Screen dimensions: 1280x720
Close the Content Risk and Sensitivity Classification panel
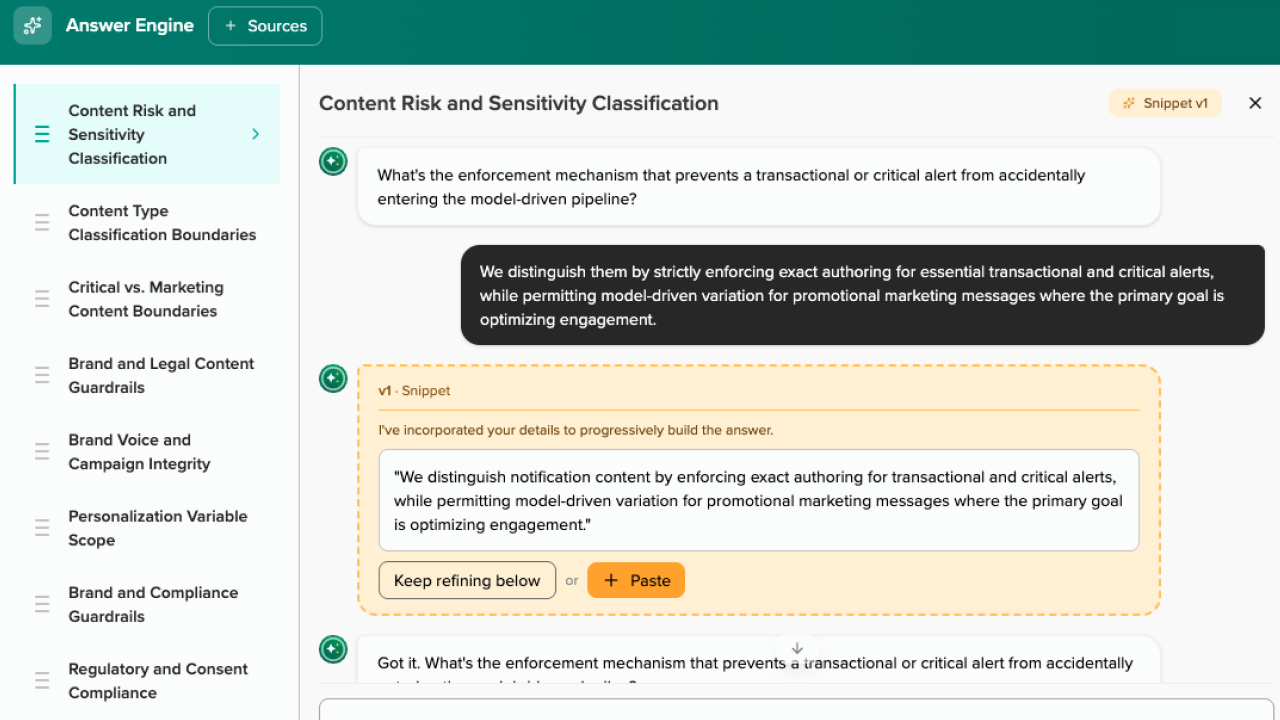(x=1255, y=103)
